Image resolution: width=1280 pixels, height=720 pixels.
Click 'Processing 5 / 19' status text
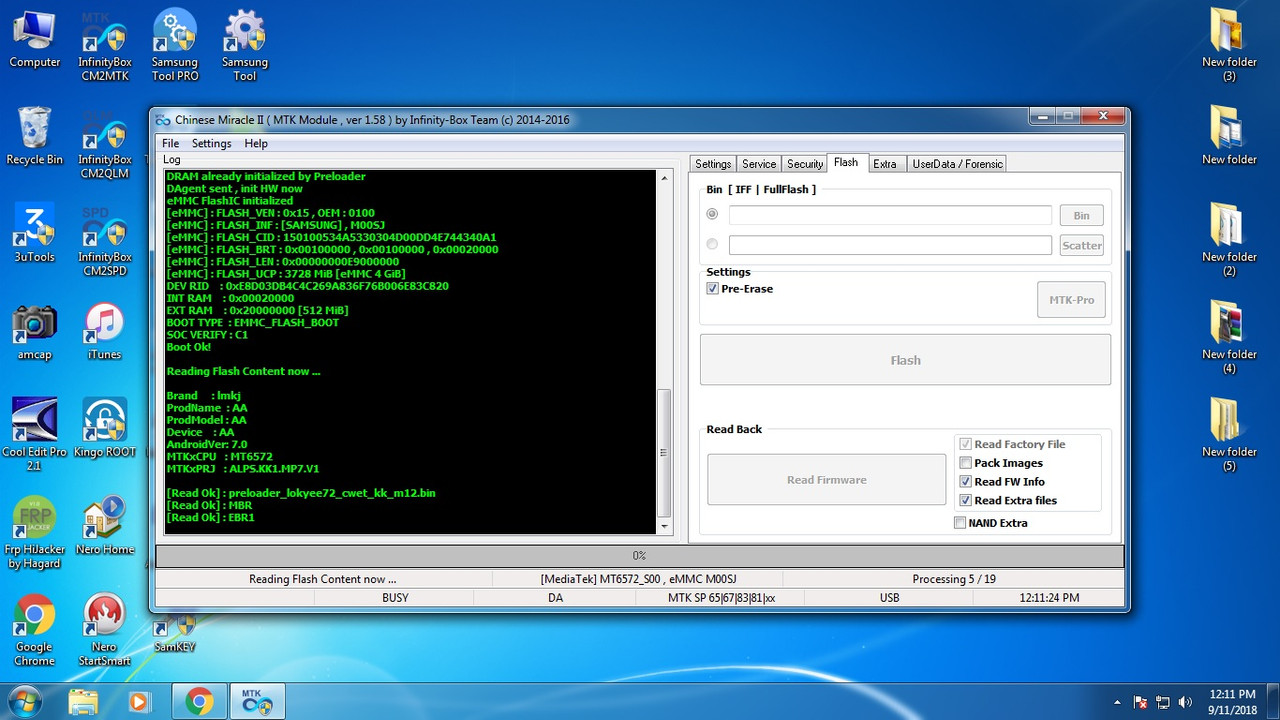tap(954, 579)
